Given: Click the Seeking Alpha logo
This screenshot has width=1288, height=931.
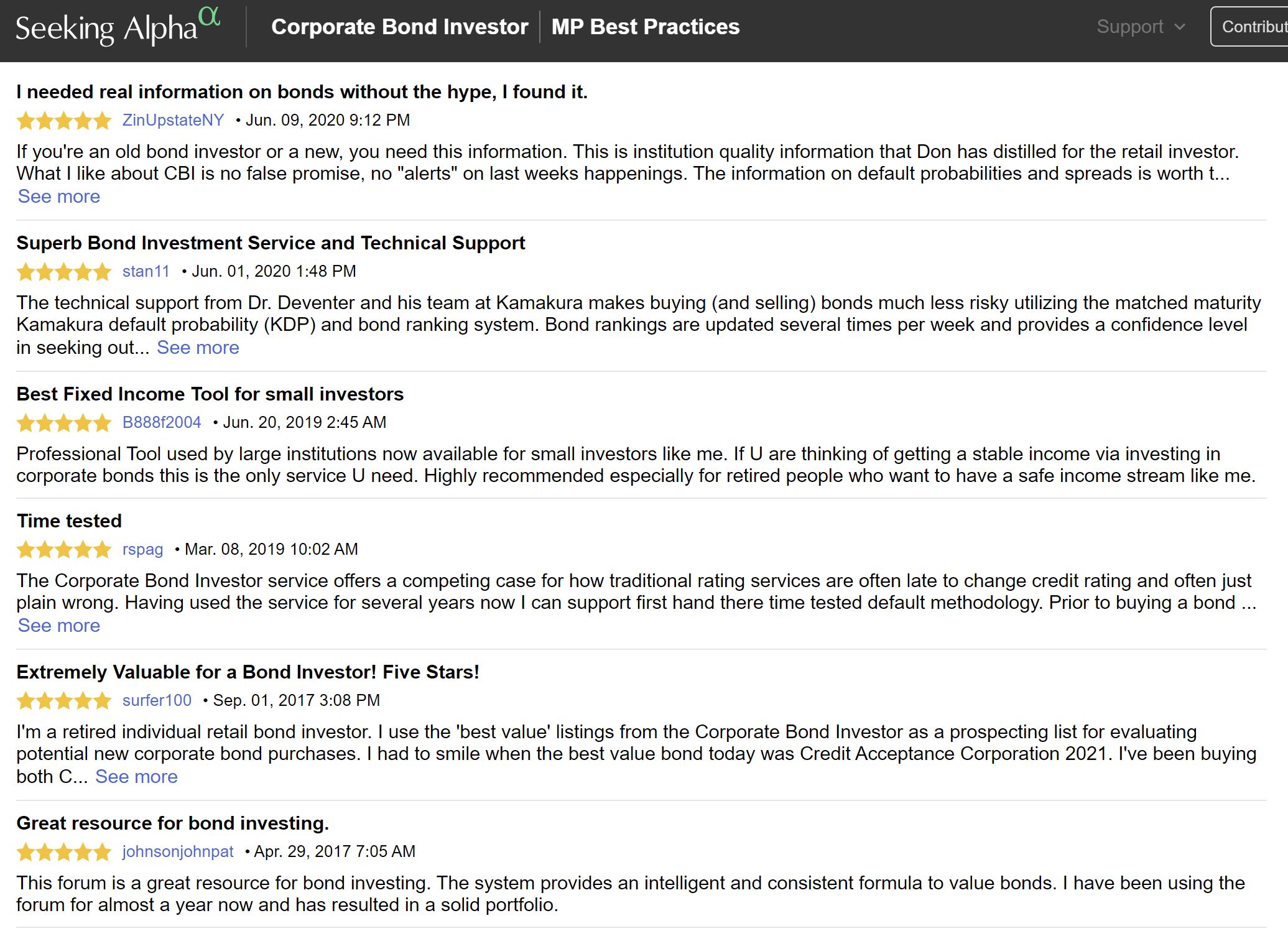Looking at the screenshot, I should (118, 26).
